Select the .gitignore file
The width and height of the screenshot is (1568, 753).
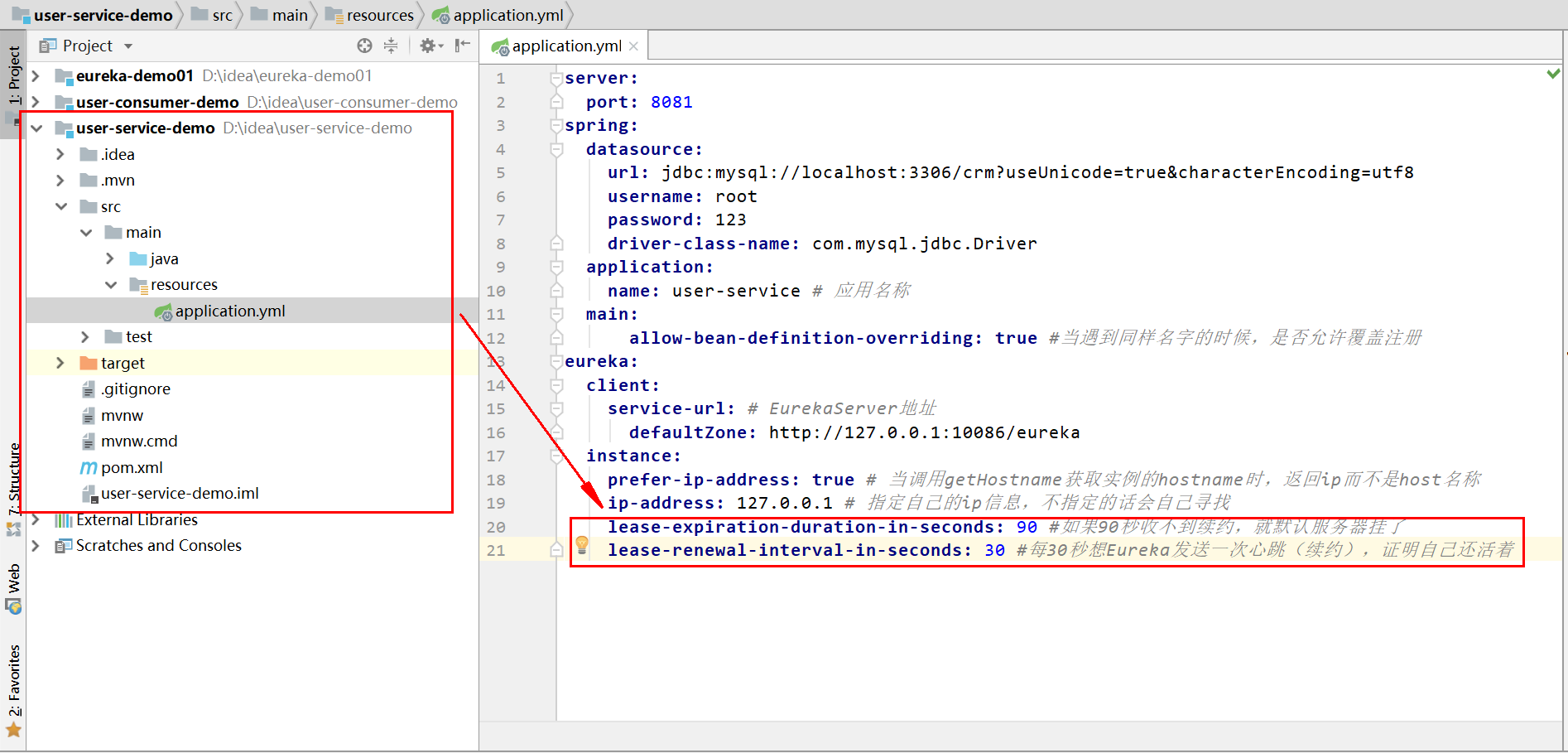pos(126,389)
